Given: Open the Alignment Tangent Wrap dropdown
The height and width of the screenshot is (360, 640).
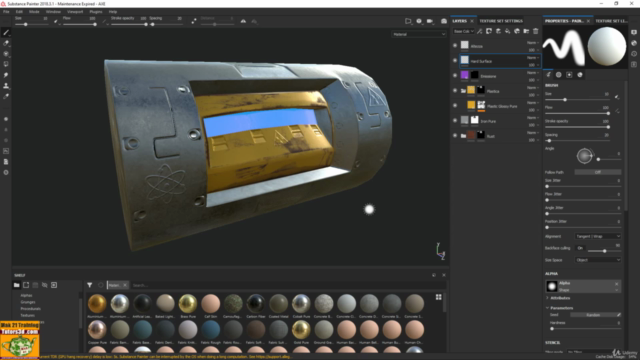Looking at the screenshot, I should pyautogui.click(x=598, y=236).
